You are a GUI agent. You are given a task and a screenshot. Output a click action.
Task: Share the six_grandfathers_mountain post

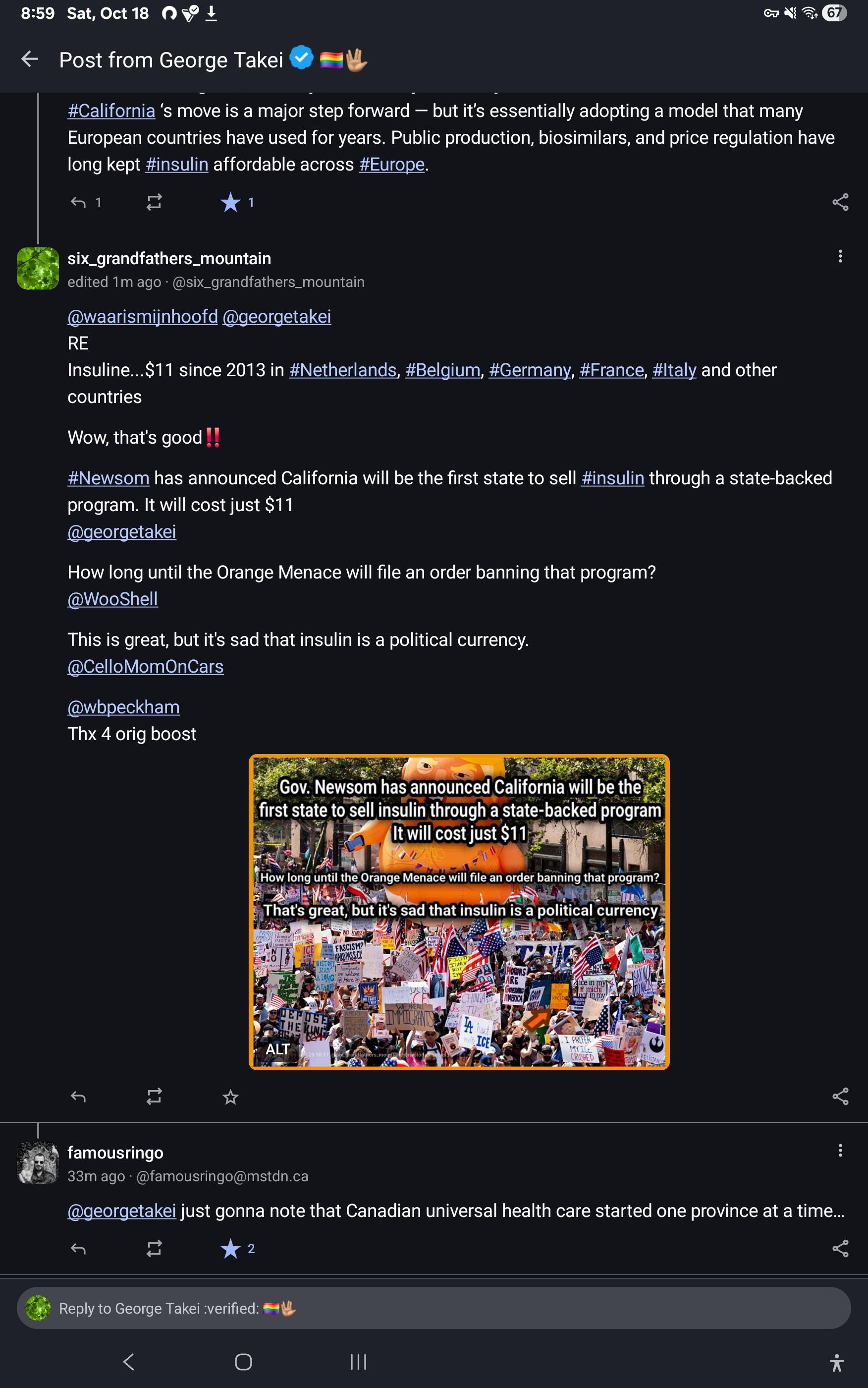[840, 1097]
